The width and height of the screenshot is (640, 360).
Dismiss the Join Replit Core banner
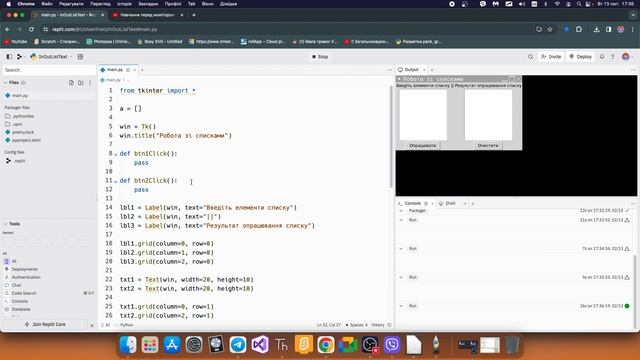pyautogui.click(x=92, y=325)
